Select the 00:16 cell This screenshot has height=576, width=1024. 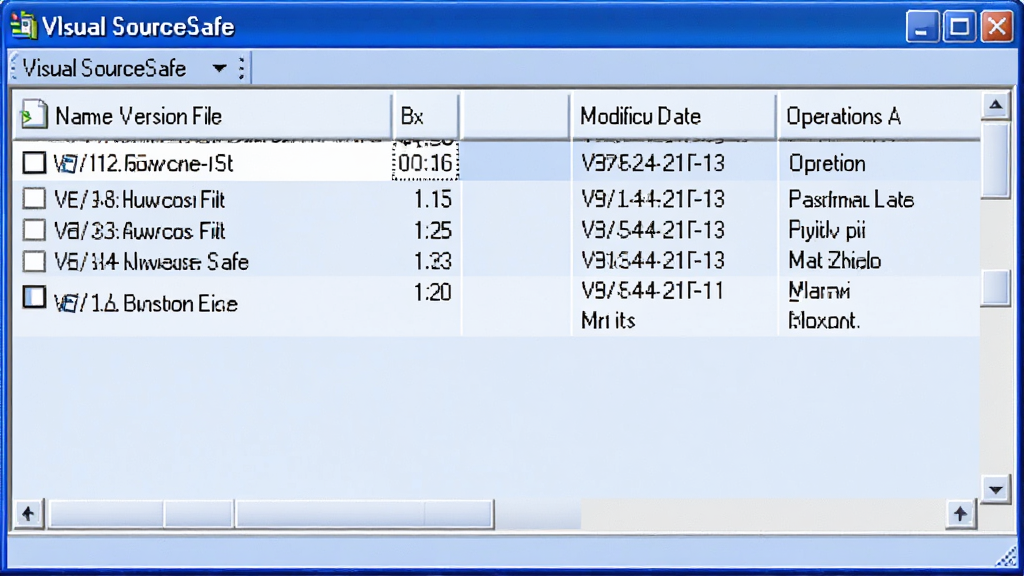(425, 163)
